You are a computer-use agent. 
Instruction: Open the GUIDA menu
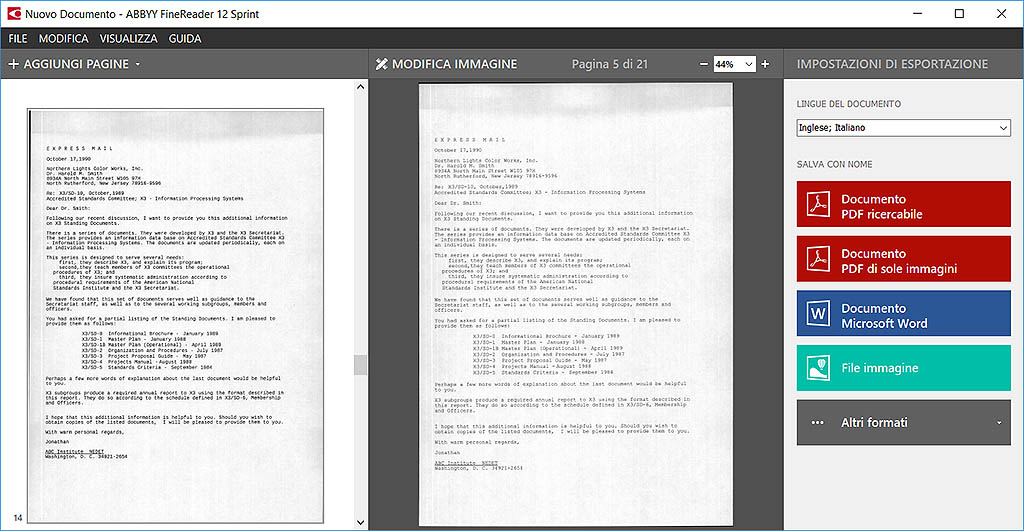[x=185, y=38]
